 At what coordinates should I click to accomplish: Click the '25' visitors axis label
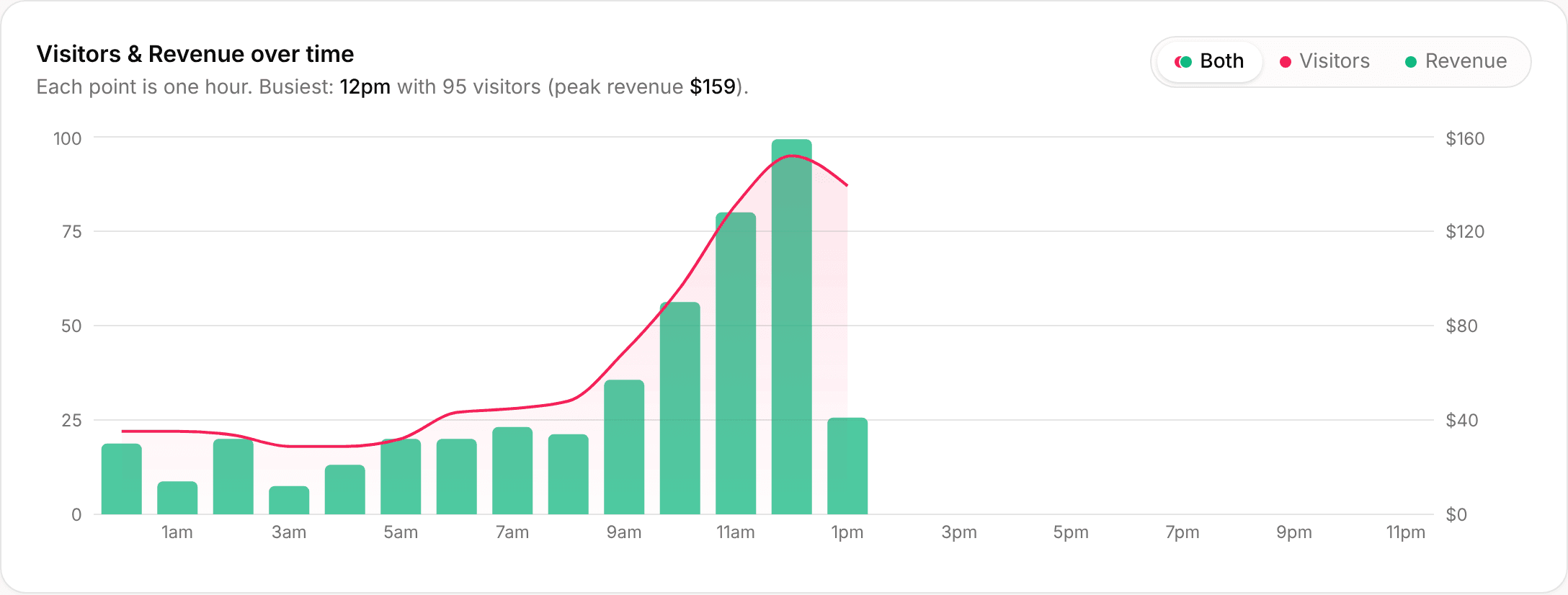pyautogui.click(x=71, y=420)
